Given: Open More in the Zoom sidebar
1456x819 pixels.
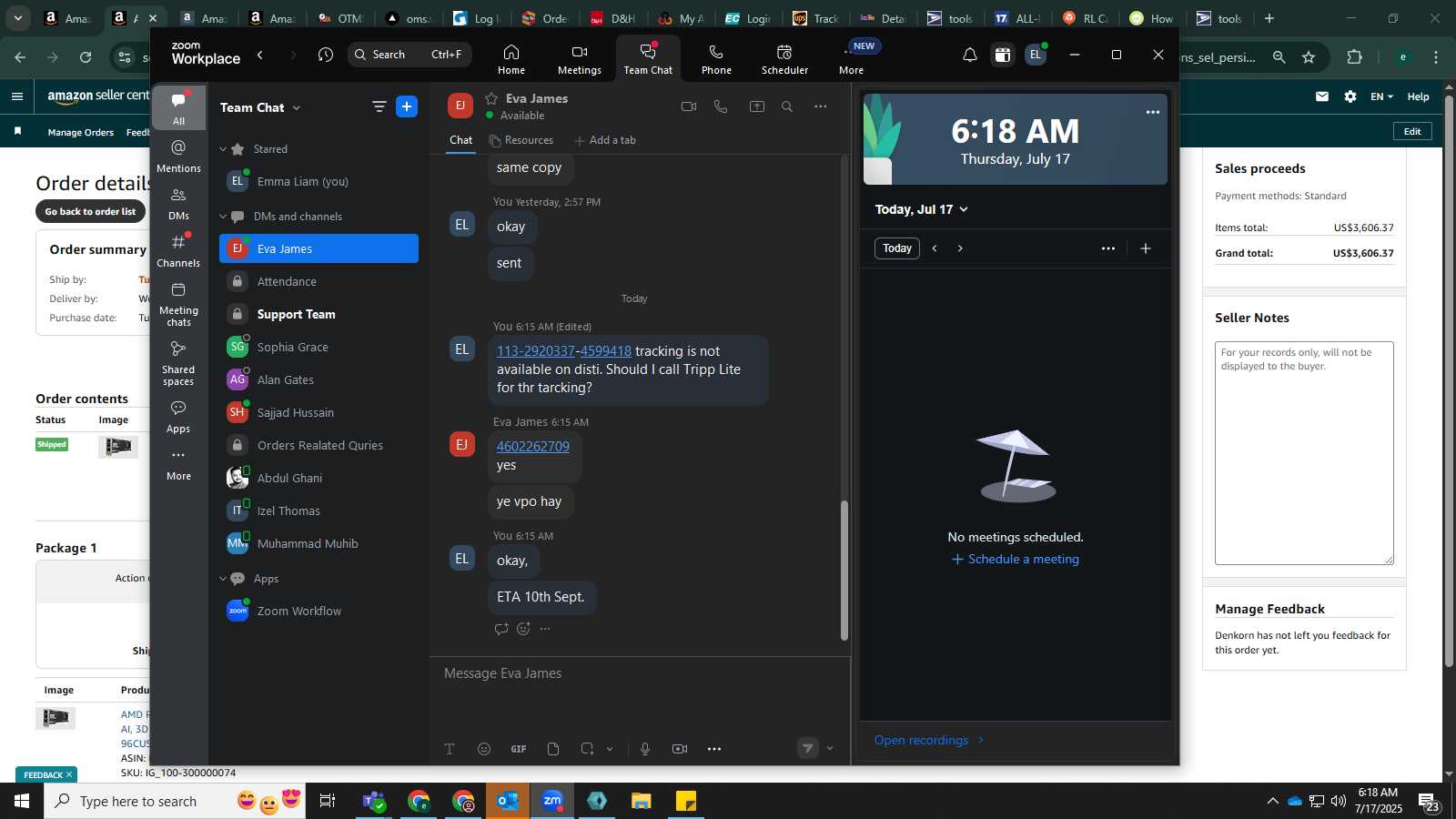Looking at the screenshot, I should tap(178, 464).
